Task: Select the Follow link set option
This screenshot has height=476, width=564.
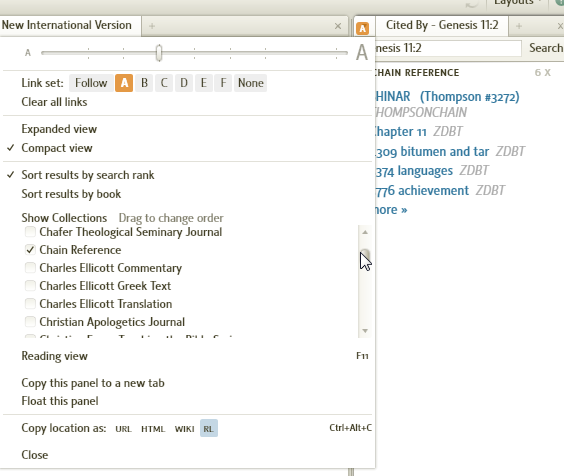Action: pyautogui.click(x=91, y=83)
